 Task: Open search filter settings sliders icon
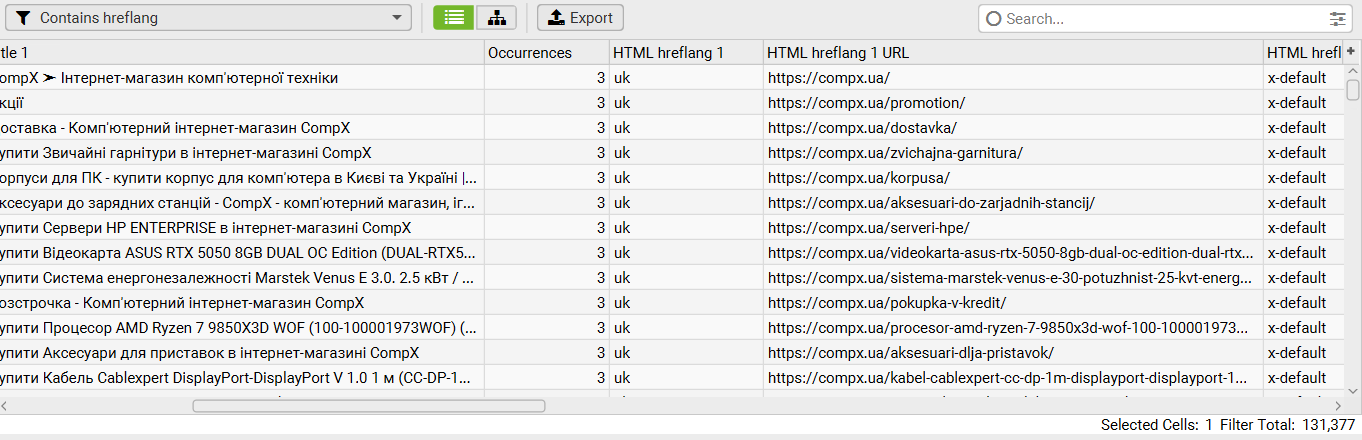[1338, 18]
